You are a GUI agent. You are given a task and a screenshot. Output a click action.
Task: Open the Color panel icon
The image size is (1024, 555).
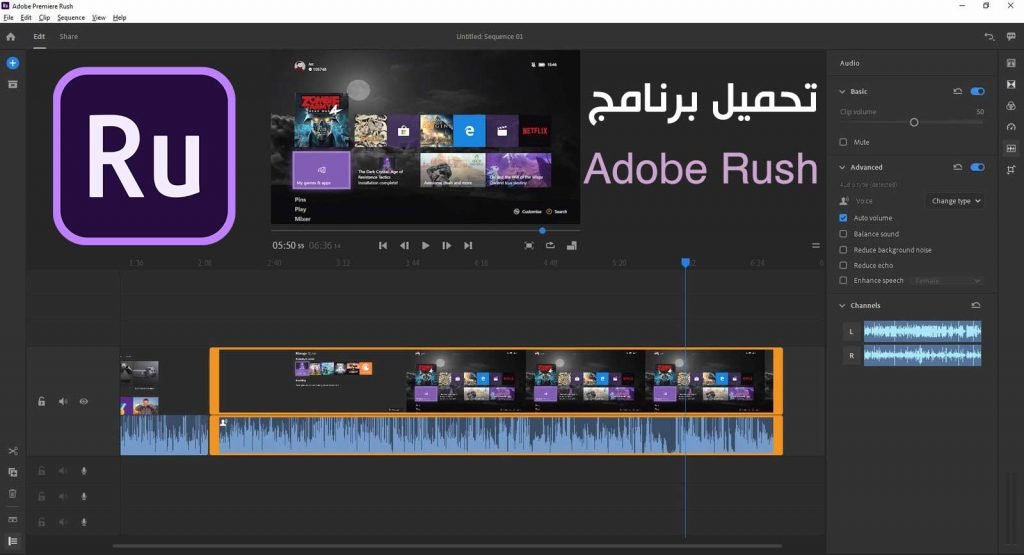pyautogui.click(x=1011, y=106)
